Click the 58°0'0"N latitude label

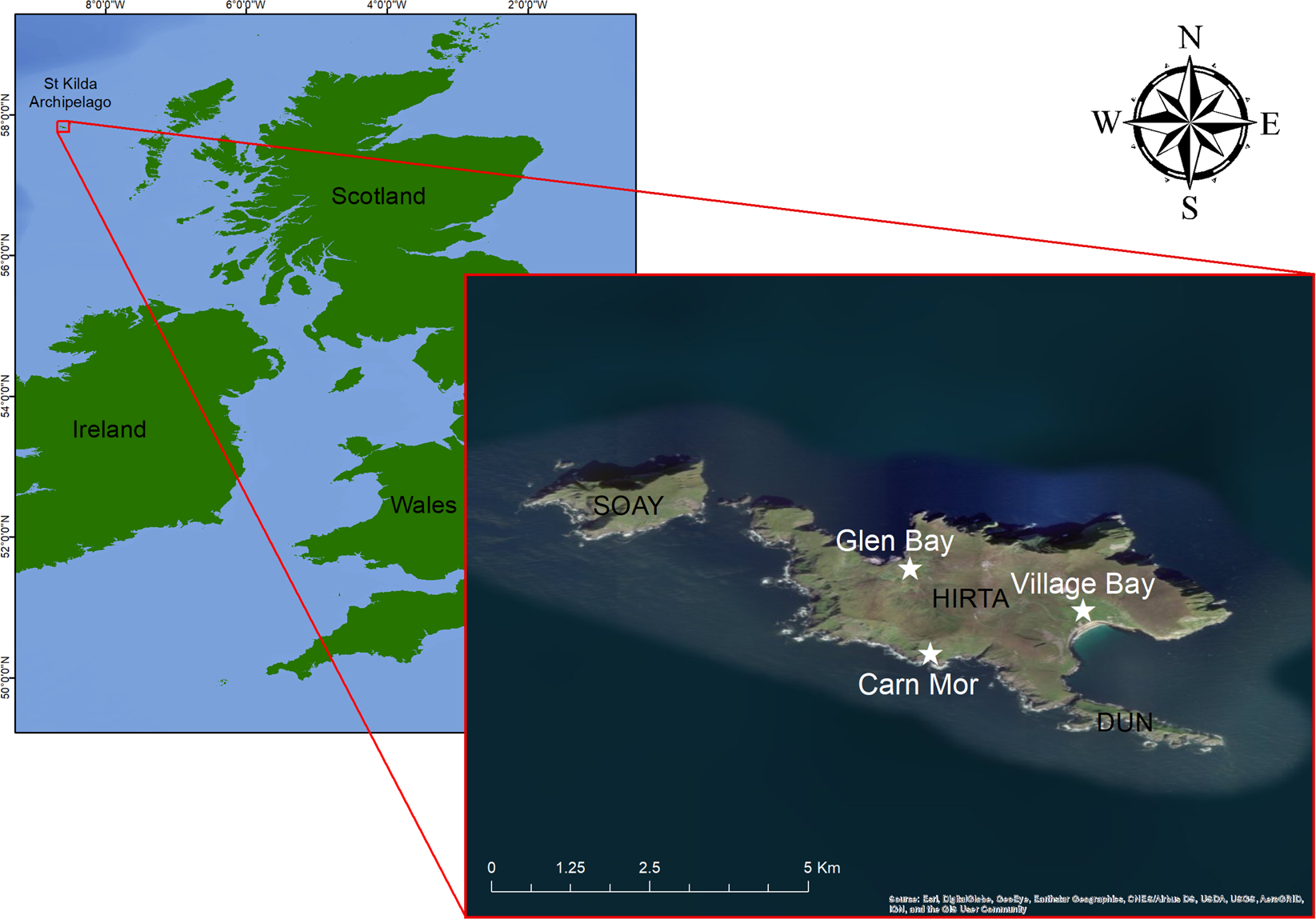pyautogui.click(x=6, y=114)
